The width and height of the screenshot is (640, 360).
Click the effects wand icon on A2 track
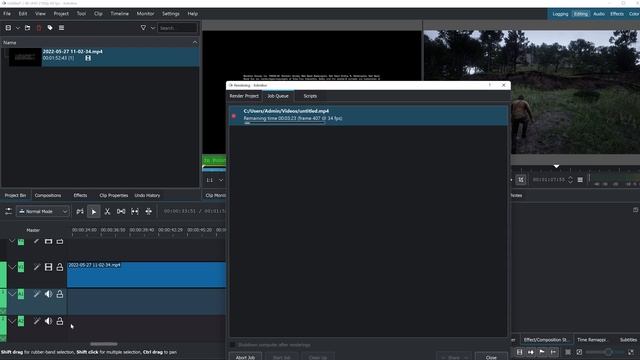(37, 321)
